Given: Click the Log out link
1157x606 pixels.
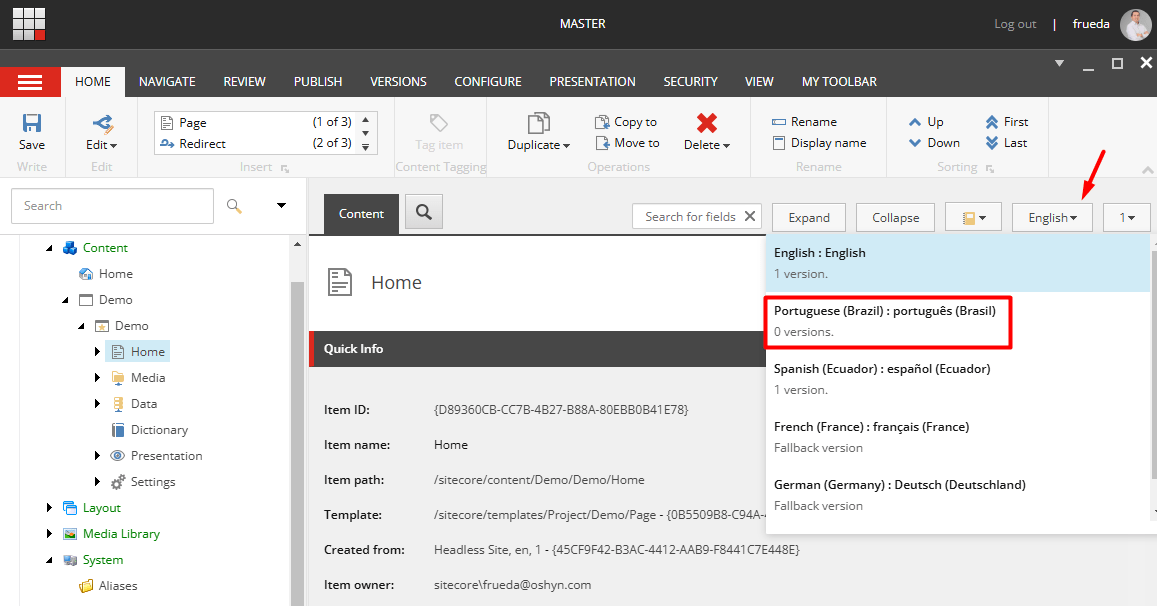Looking at the screenshot, I should (1015, 24).
